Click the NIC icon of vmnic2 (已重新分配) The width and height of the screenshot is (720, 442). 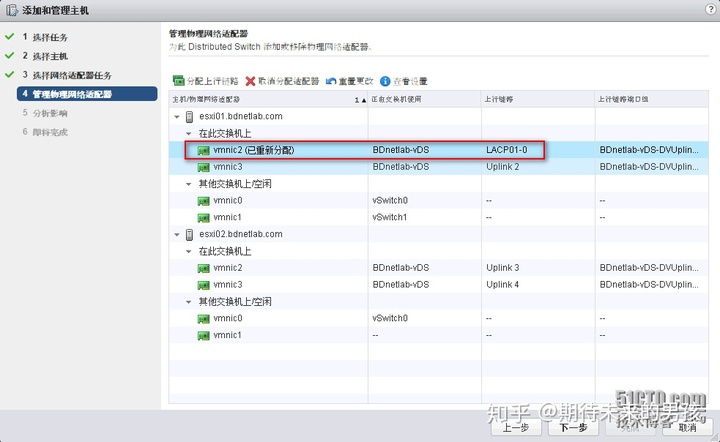(203, 151)
